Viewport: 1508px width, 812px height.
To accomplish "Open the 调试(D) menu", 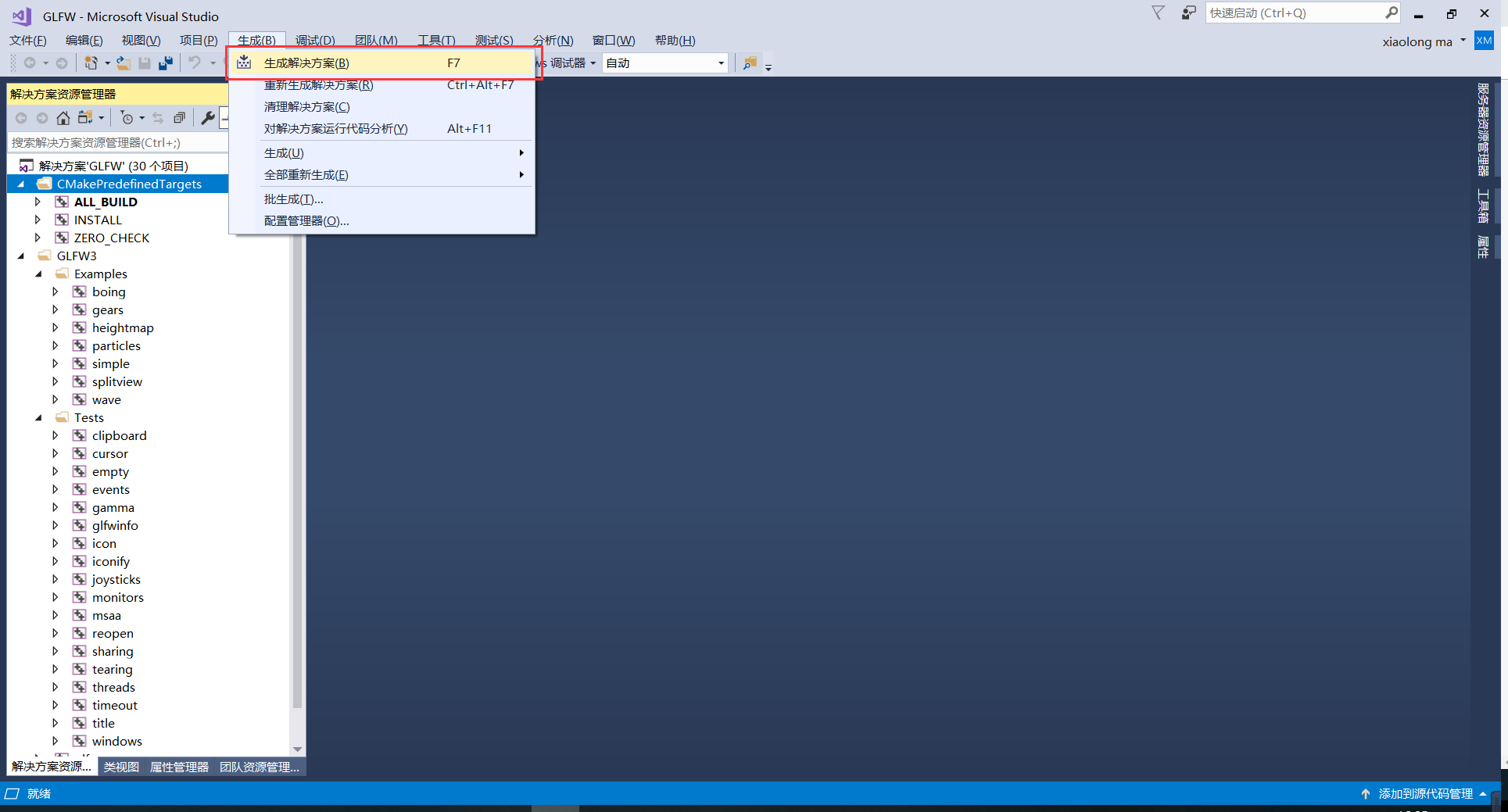I will 315,40.
